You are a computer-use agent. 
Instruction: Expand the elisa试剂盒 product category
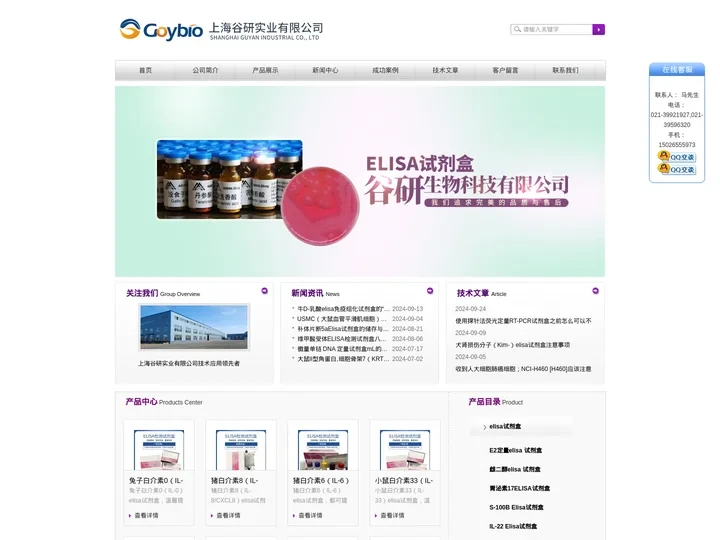[505, 427]
